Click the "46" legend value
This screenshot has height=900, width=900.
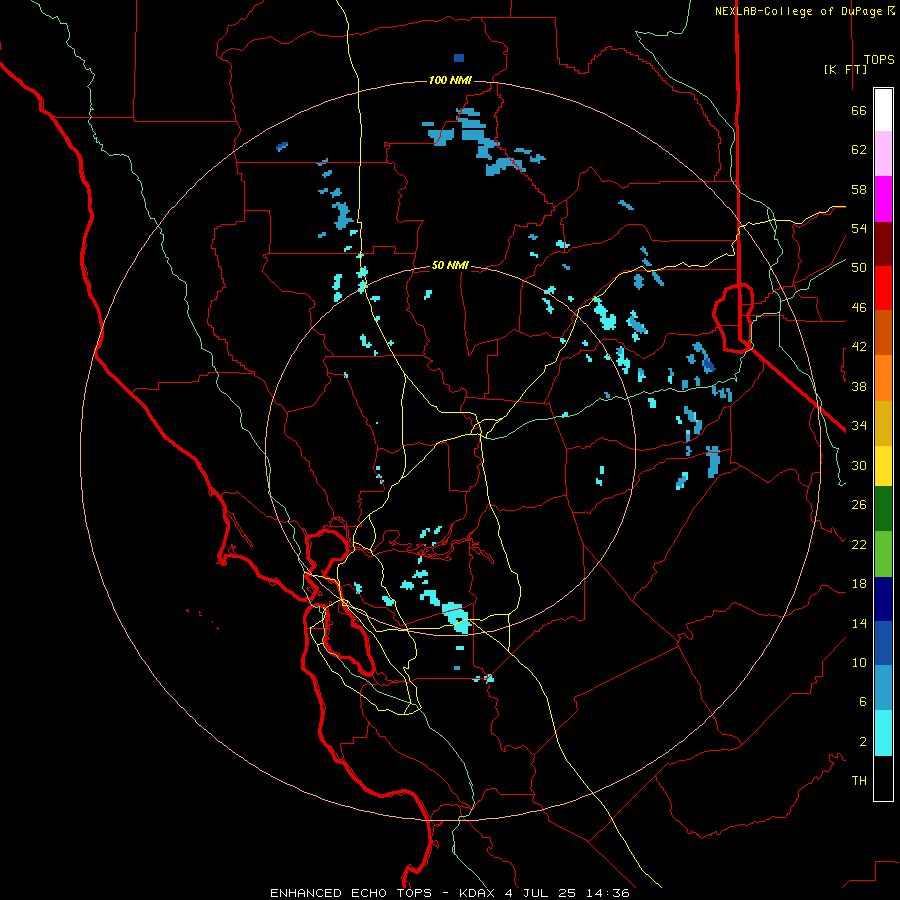pos(859,308)
